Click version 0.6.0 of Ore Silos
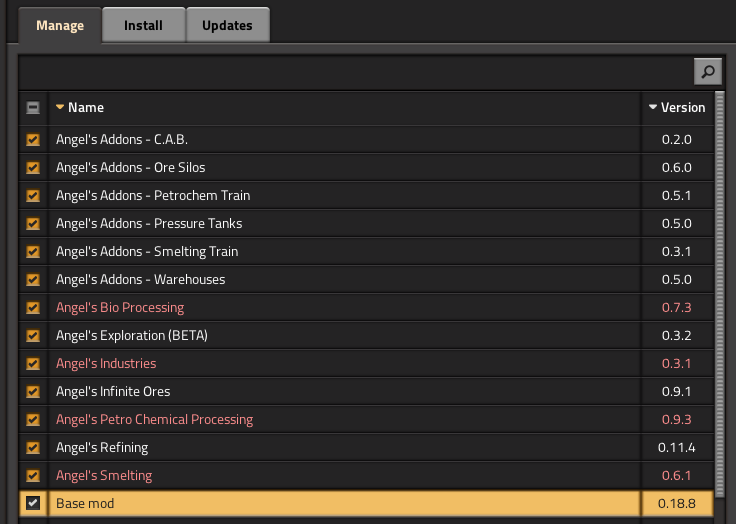The height and width of the screenshot is (524, 736). pyautogui.click(x=676, y=168)
